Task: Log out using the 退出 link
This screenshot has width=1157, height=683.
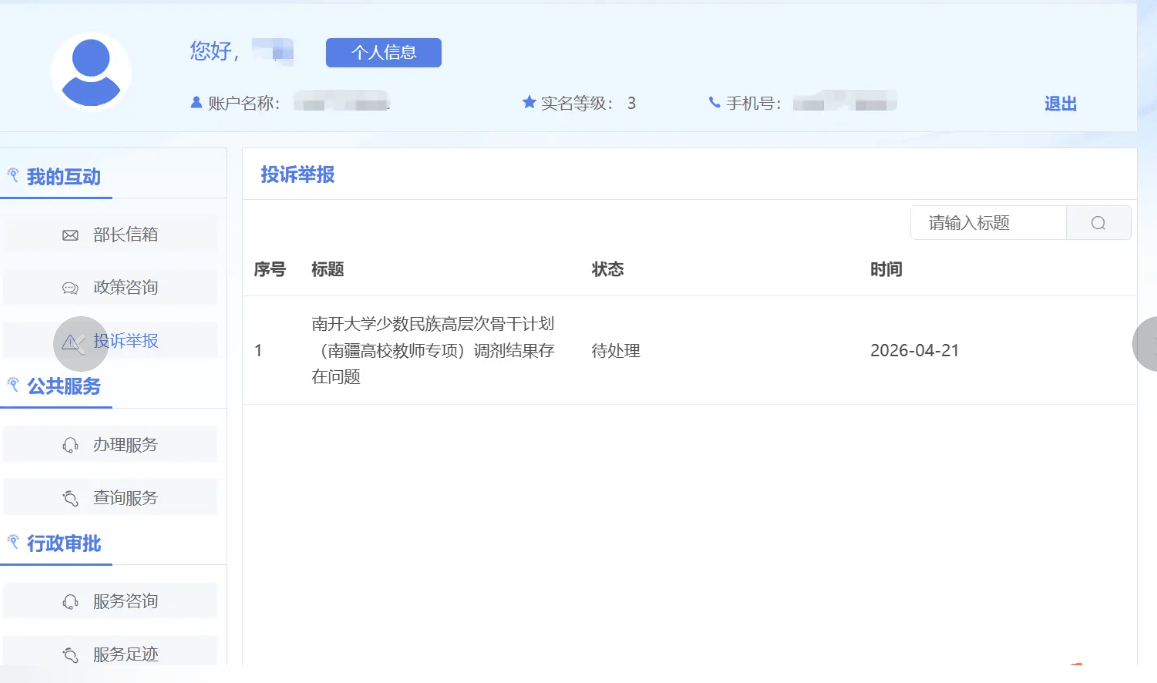Action: [x=1060, y=103]
